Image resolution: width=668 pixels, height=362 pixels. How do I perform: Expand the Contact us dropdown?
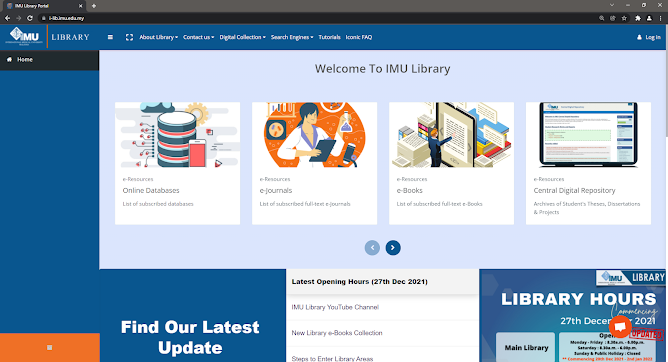199,37
